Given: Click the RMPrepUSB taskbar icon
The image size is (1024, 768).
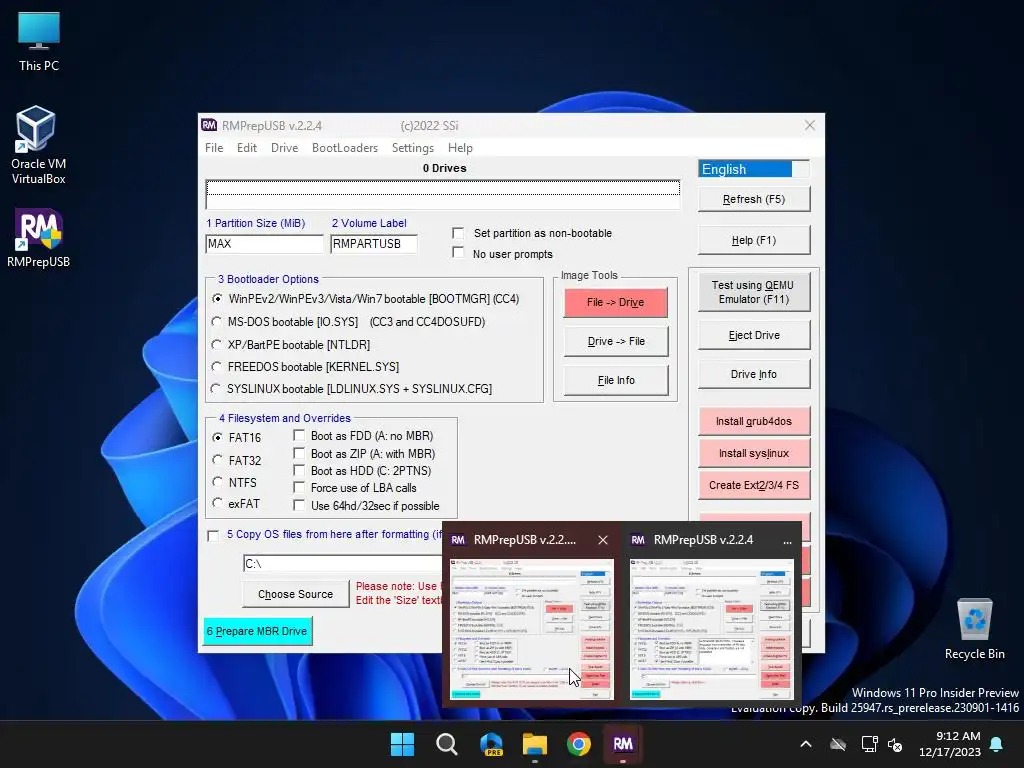Looking at the screenshot, I should tap(623, 744).
